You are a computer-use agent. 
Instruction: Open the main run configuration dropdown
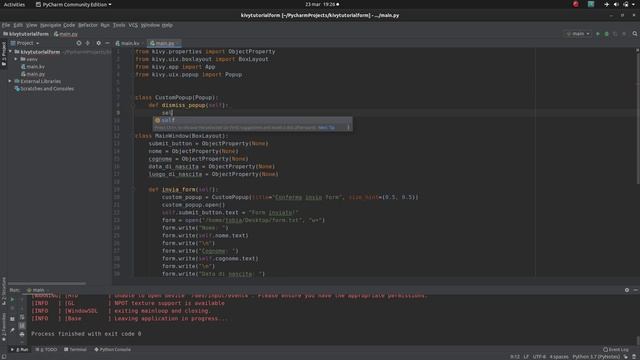tap(578, 34)
